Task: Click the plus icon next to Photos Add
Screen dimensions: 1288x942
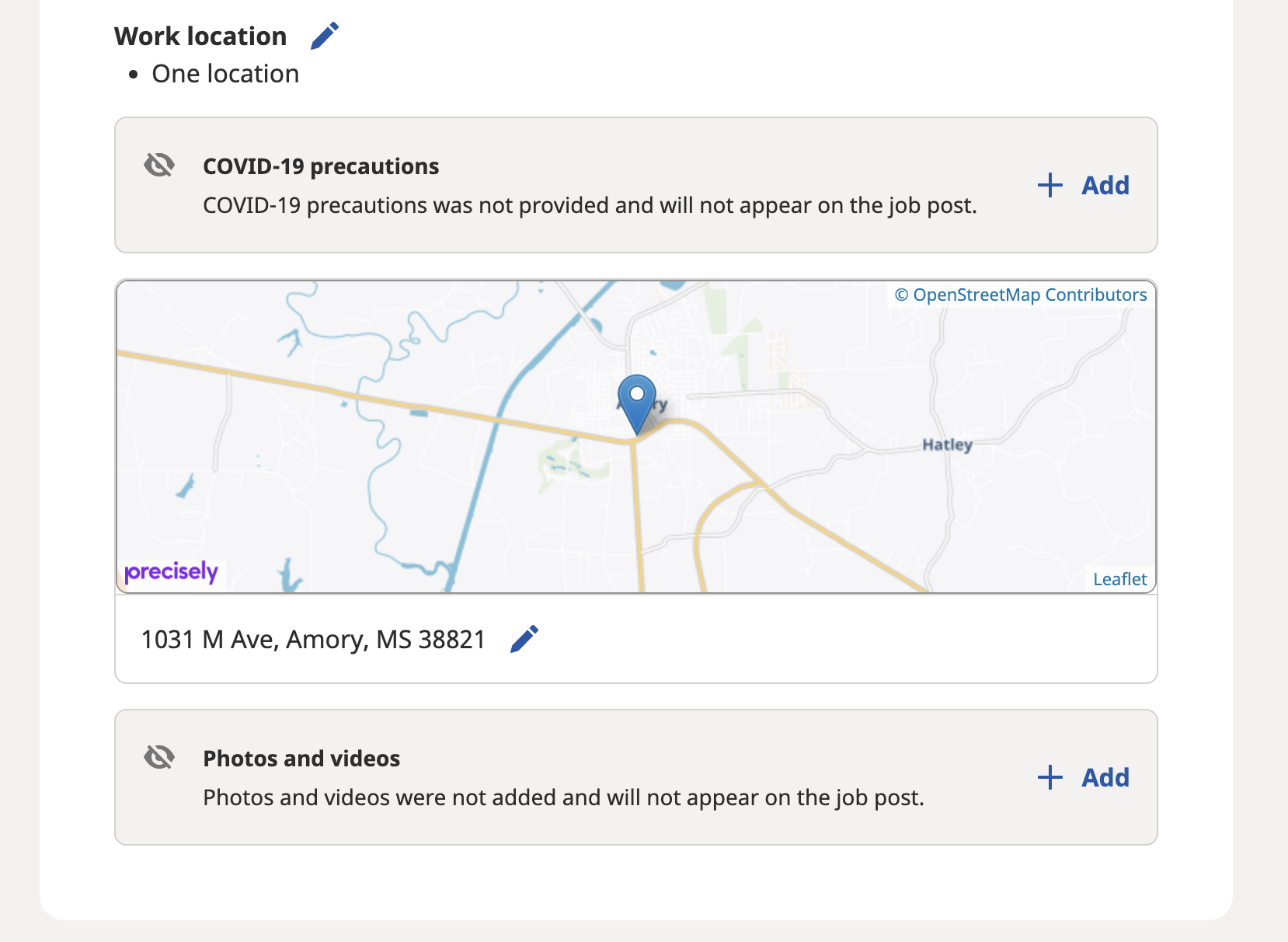Action: click(x=1050, y=777)
